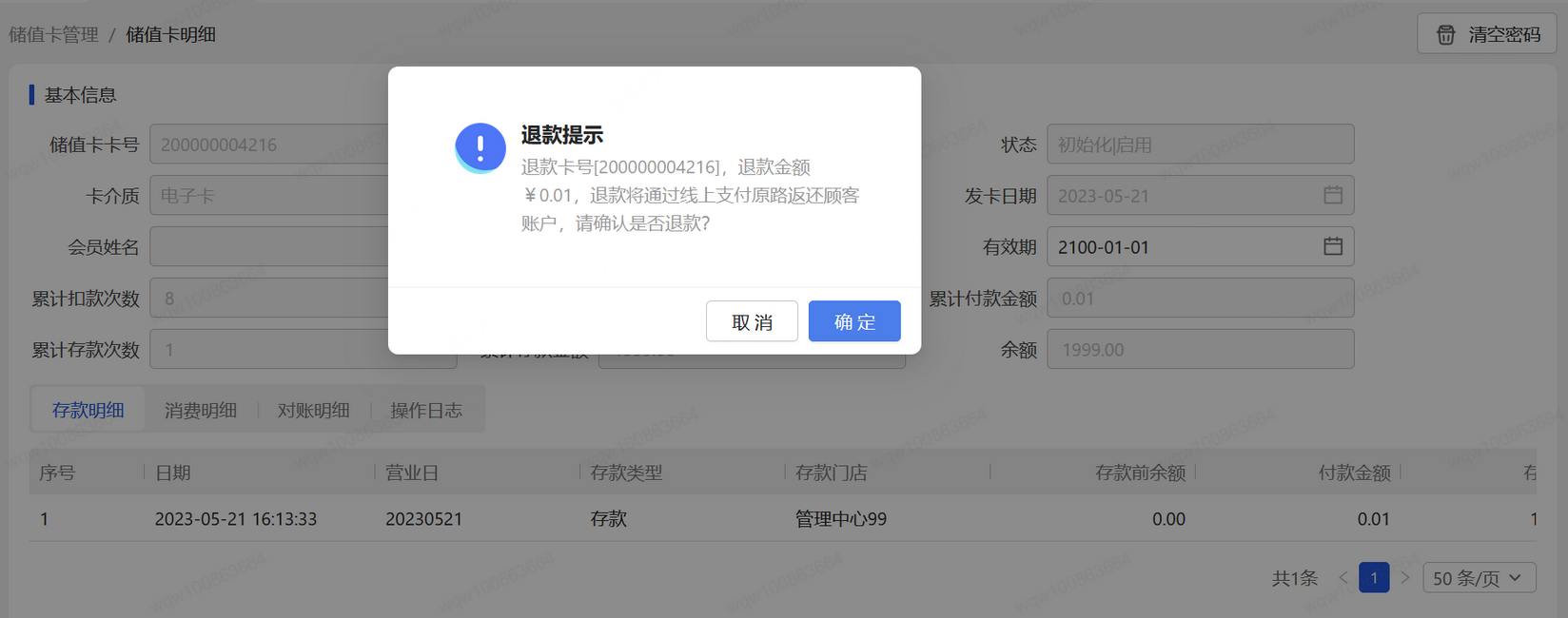Click the 卡介质 field showing 电子卡
The width and height of the screenshot is (1568, 618).
click(268, 196)
